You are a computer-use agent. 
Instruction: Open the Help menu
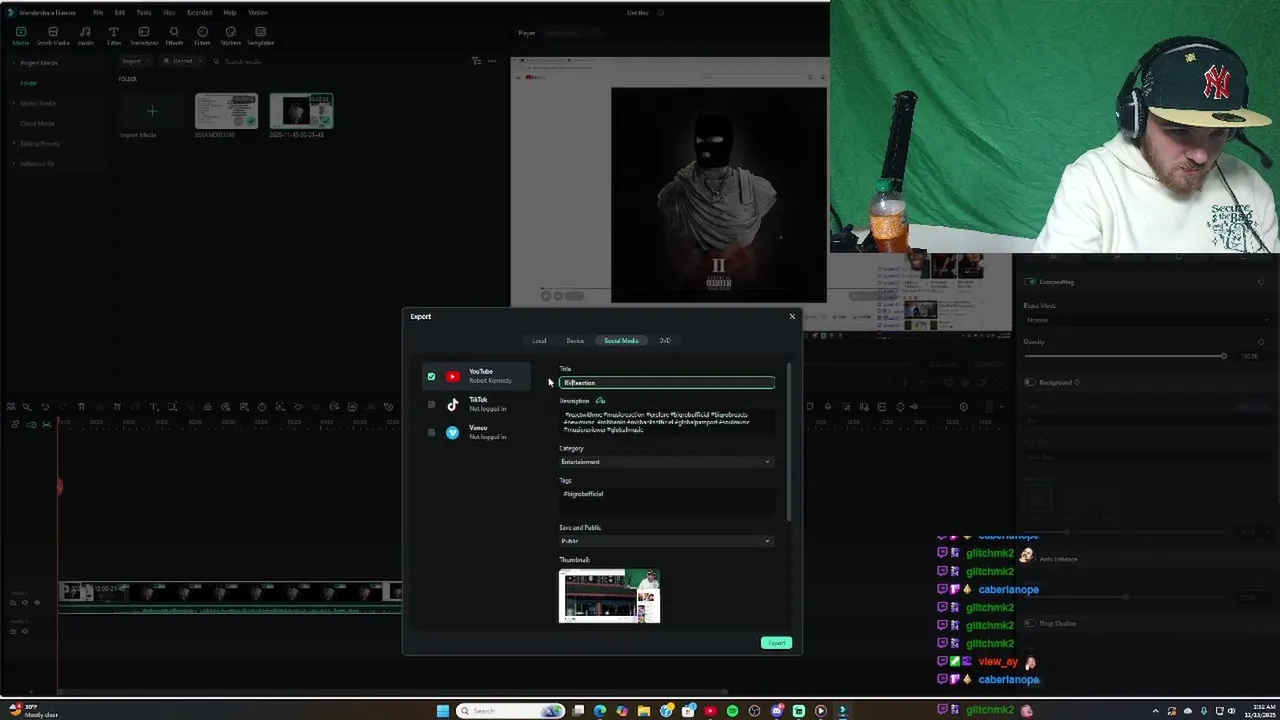click(x=230, y=12)
